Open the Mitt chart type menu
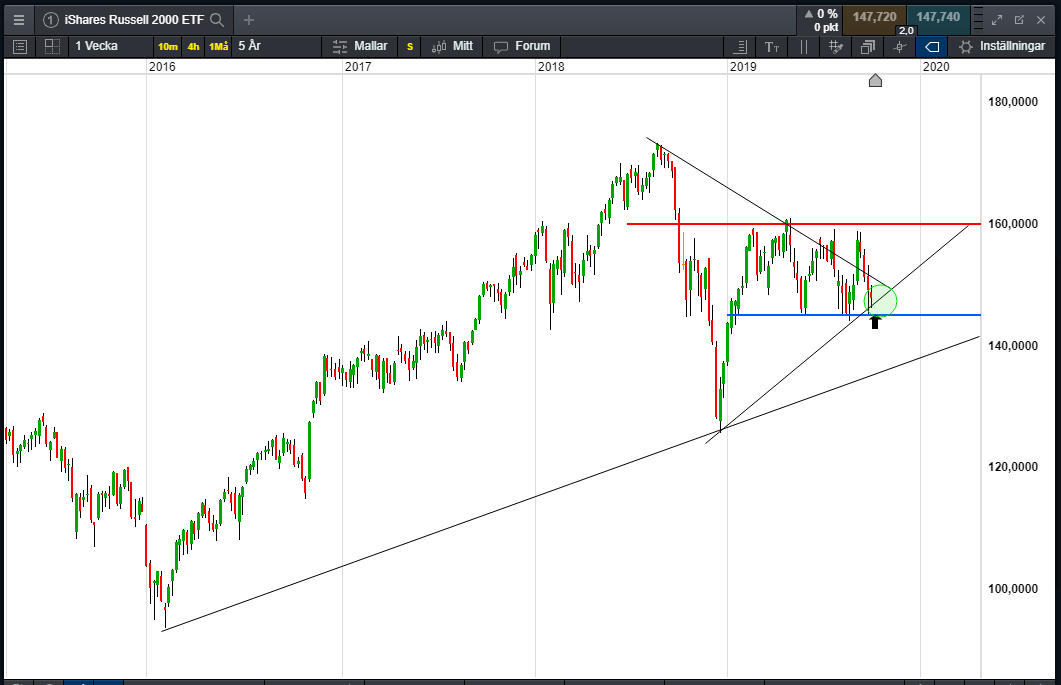Viewport: 1061px width, 685px height. [452, 46]
